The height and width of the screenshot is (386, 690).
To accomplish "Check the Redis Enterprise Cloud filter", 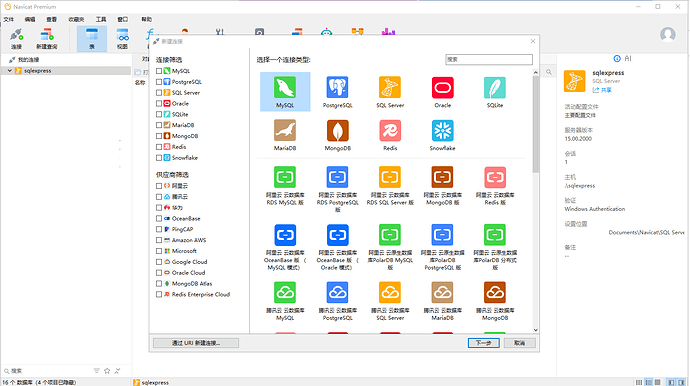I will [159, 294].
